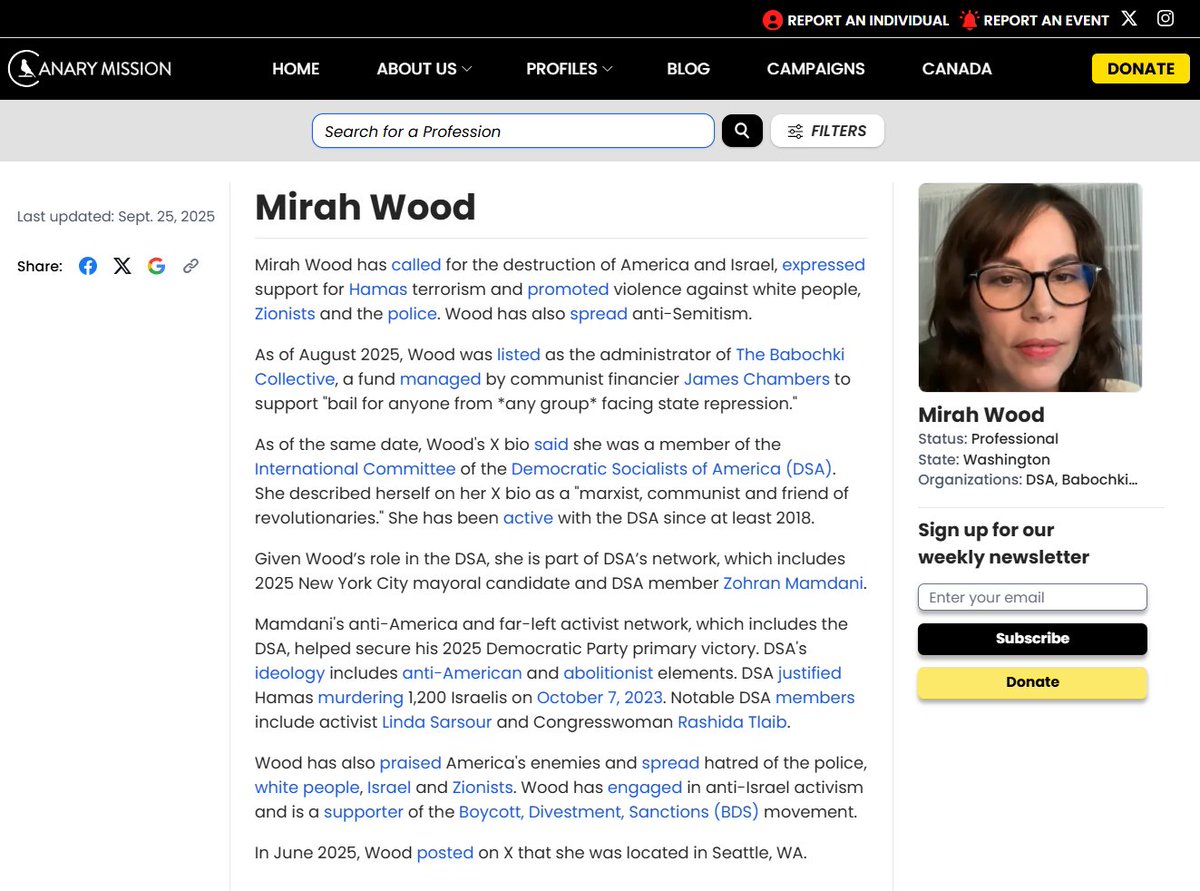Open the James Chambers link

(x=757, y=379)
